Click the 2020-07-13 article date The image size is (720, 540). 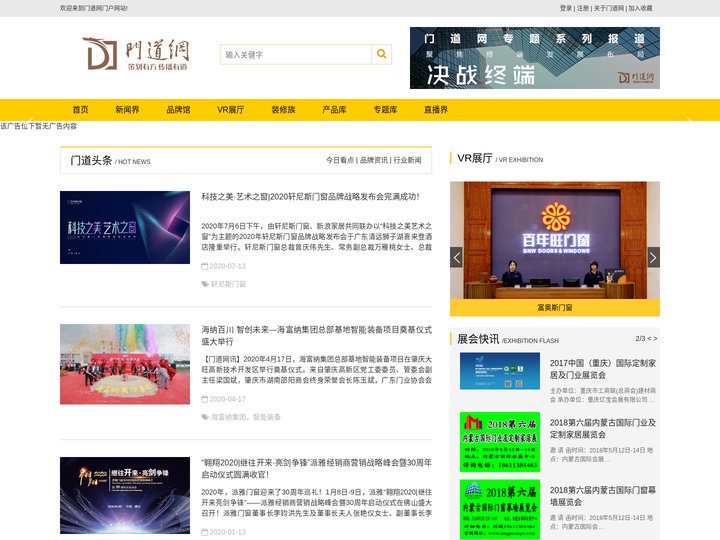tap(227, 266)
